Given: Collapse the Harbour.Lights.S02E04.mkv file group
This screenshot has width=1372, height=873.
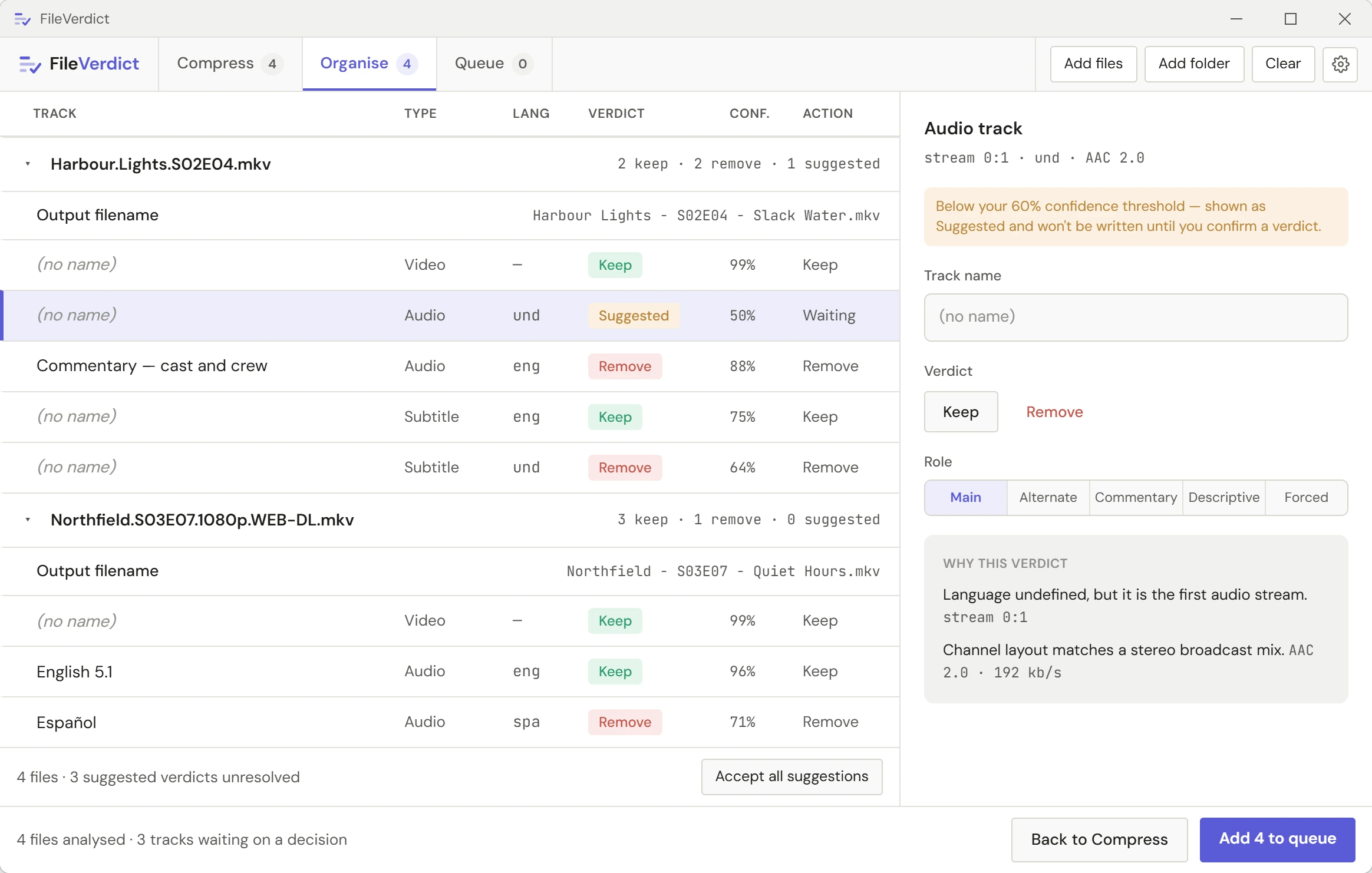Looking at the screenshot, I should tap(28, 164).
